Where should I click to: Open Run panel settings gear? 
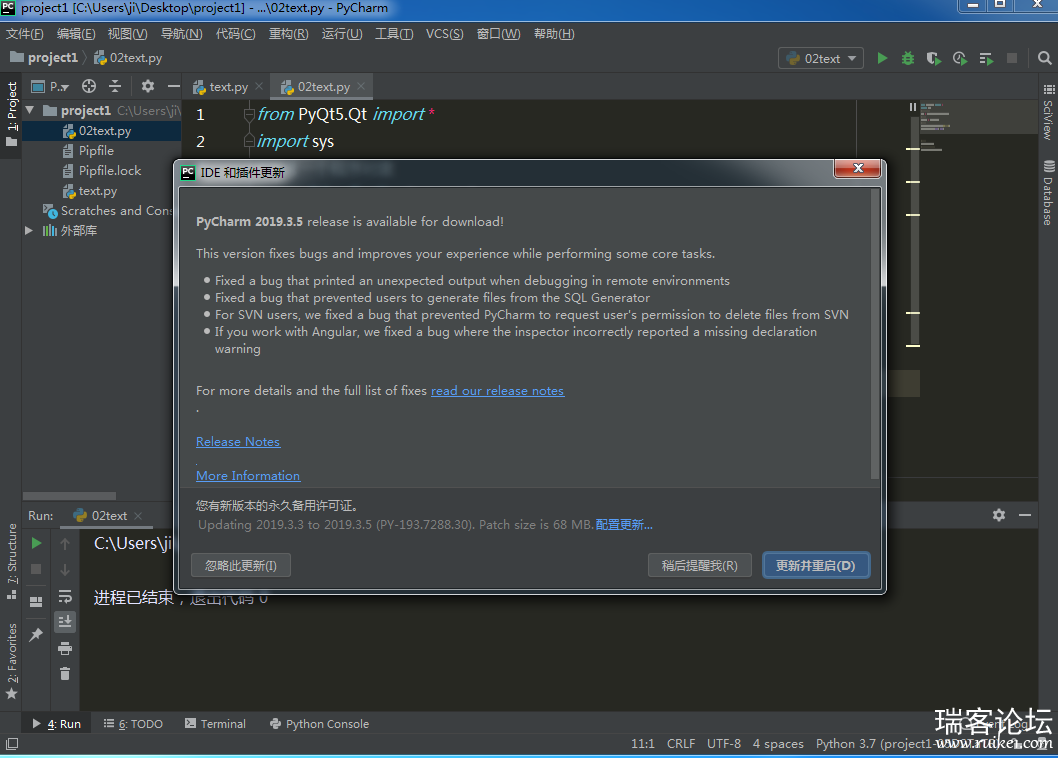pyautogui.click(x=999, y=515)
